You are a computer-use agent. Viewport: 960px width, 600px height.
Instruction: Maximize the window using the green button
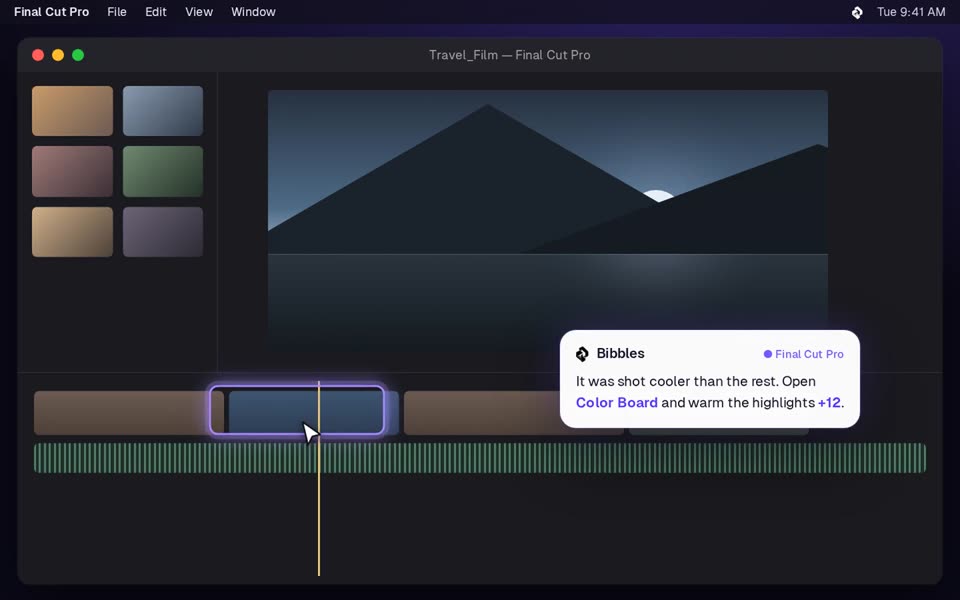pos(78,55)
